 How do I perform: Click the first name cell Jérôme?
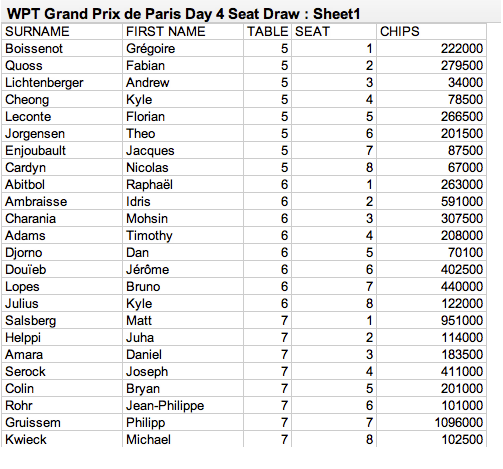[x=183, y=270]
